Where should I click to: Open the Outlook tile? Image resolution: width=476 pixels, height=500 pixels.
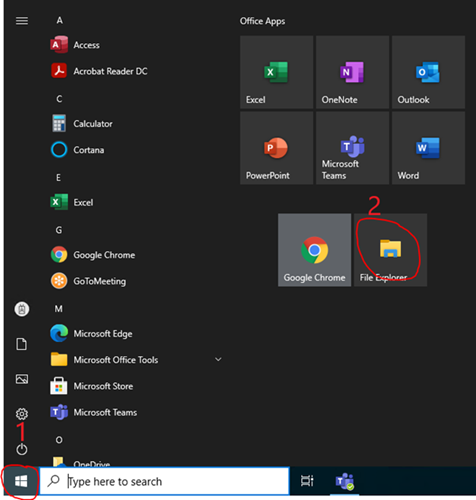click(x=428, y=72)
